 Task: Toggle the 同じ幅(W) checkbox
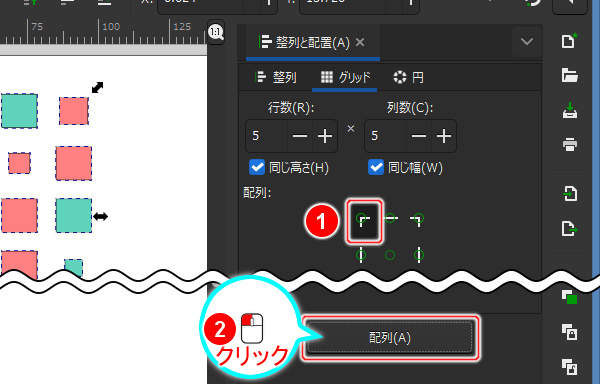pos(376,168)
